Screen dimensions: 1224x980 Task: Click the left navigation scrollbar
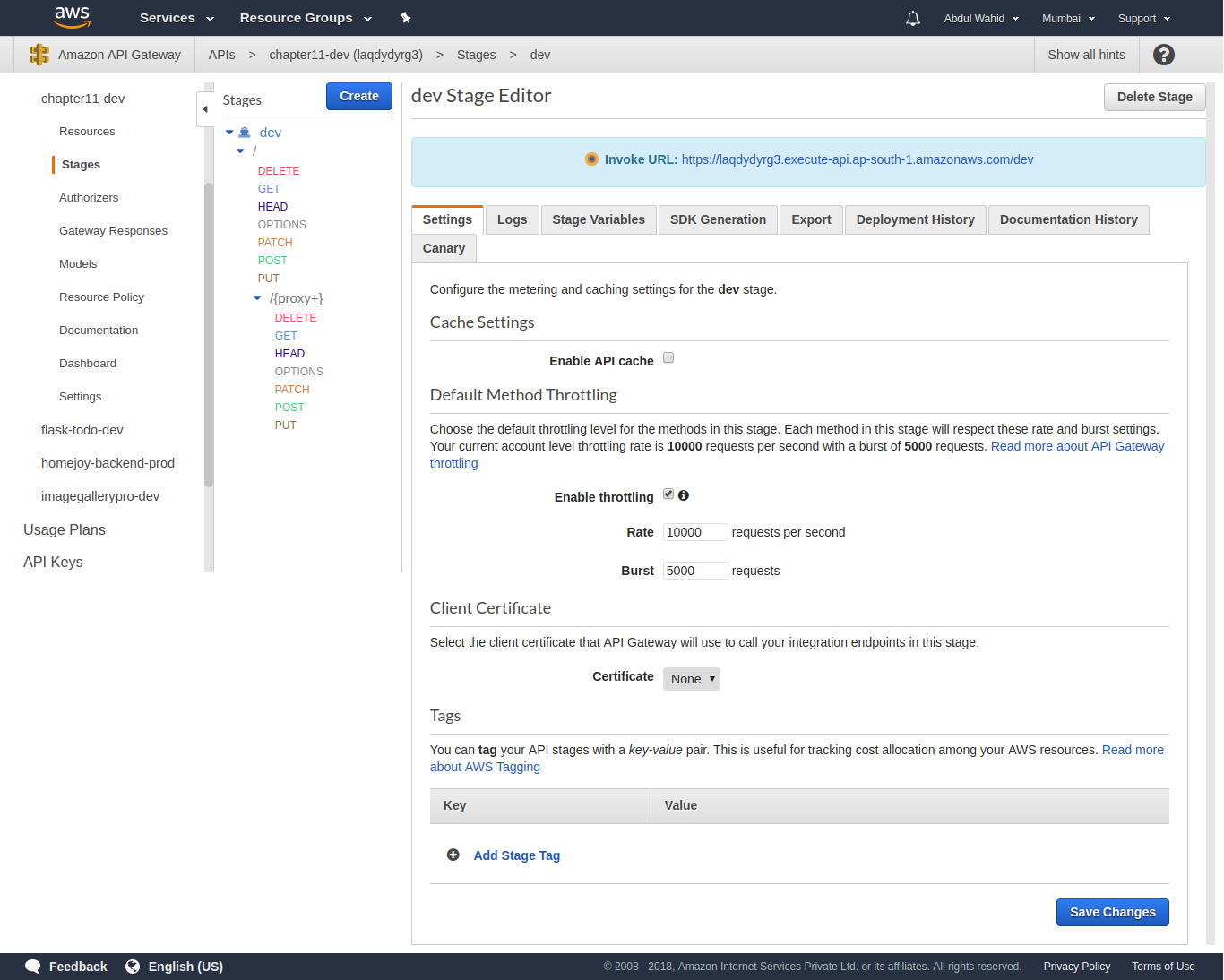209,334
